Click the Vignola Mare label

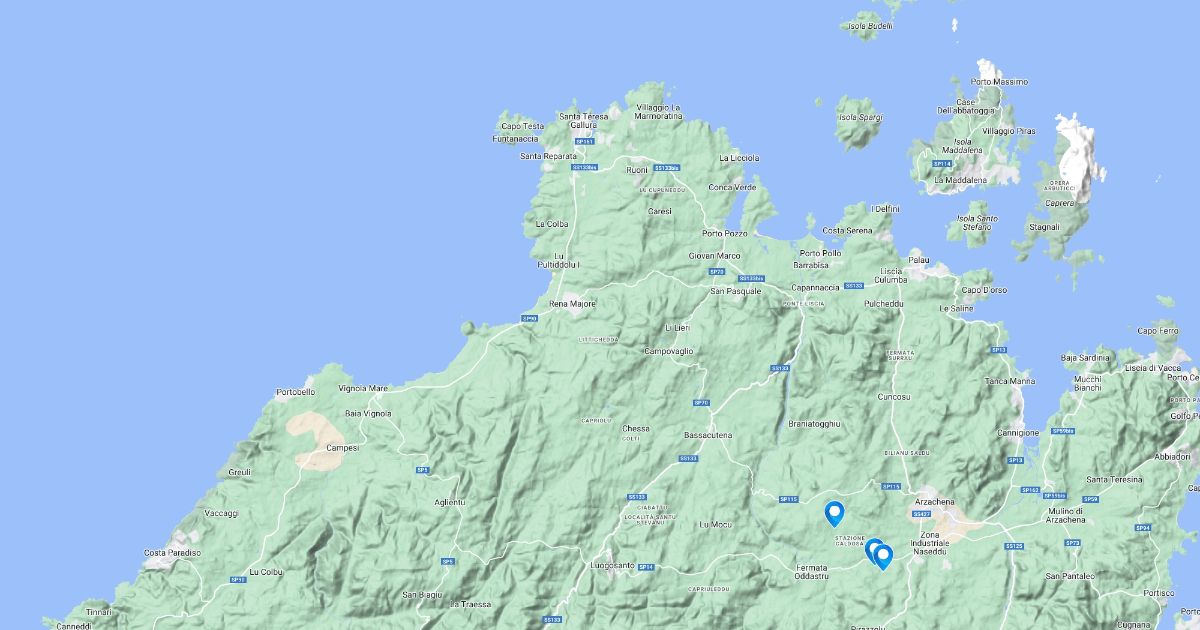363,388
